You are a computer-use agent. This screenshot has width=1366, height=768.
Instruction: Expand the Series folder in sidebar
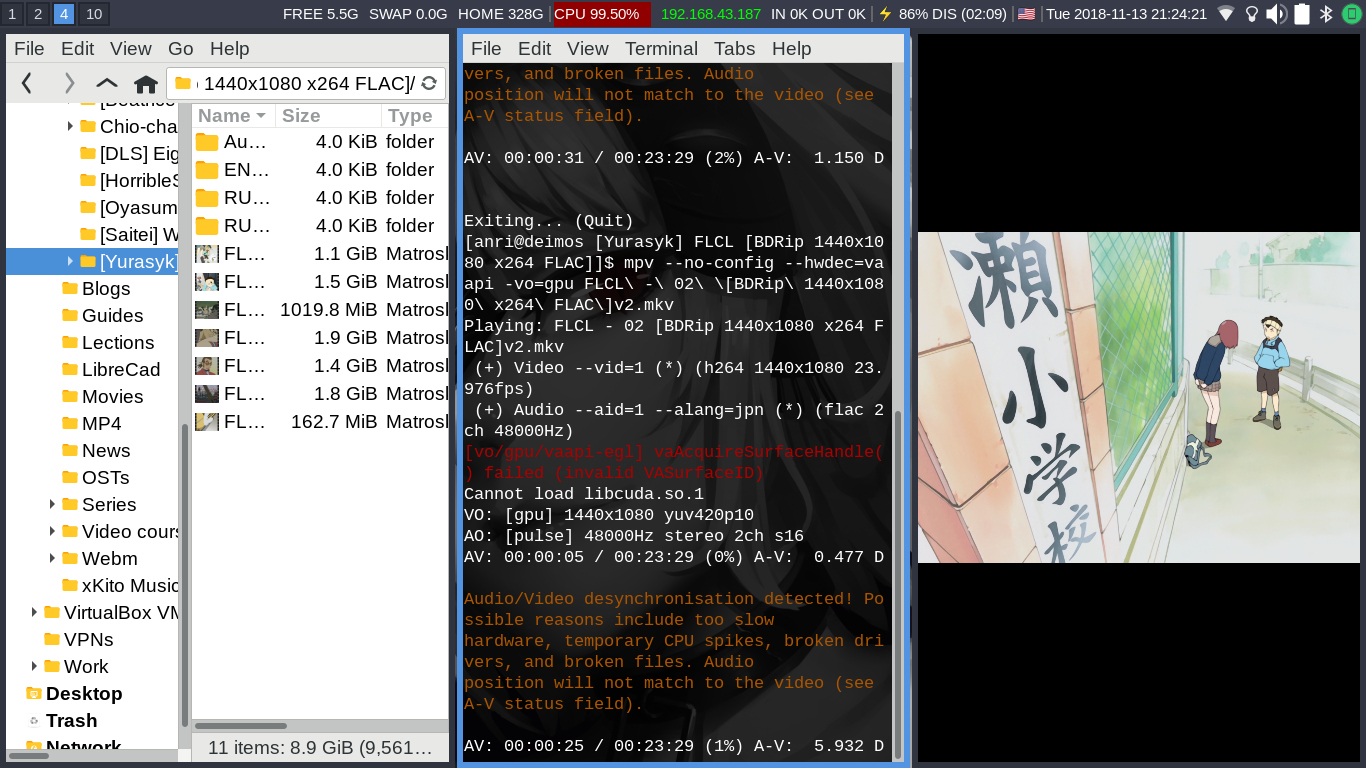click(x=52, y=504)
